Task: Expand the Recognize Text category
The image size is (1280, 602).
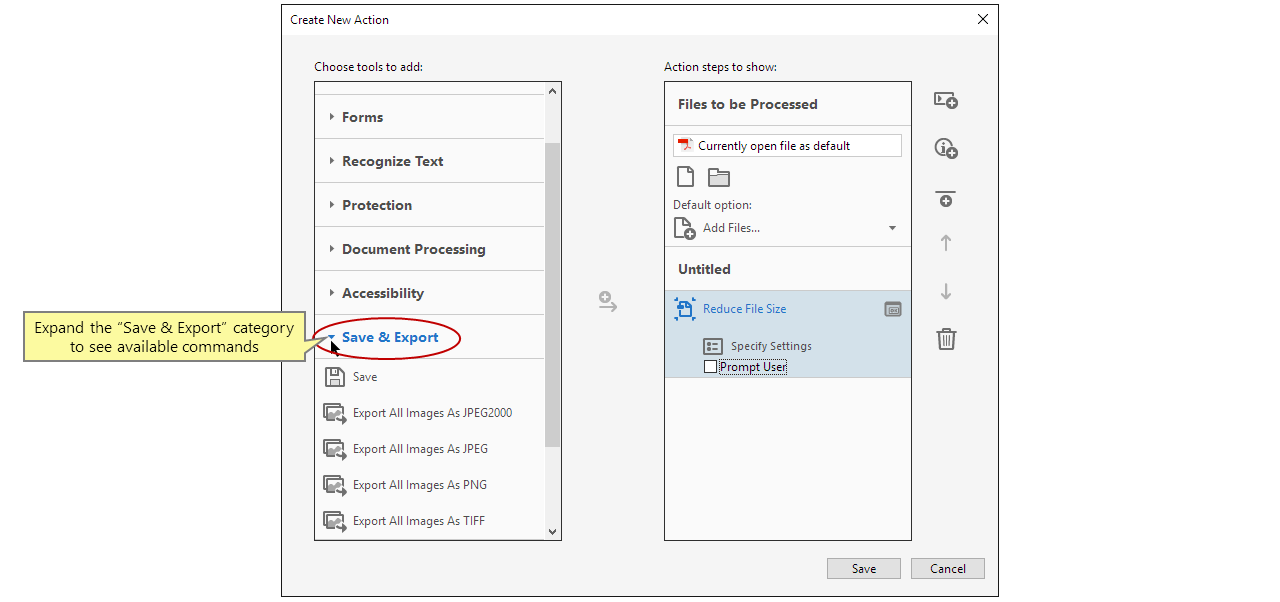Action: tap(392, 161)
